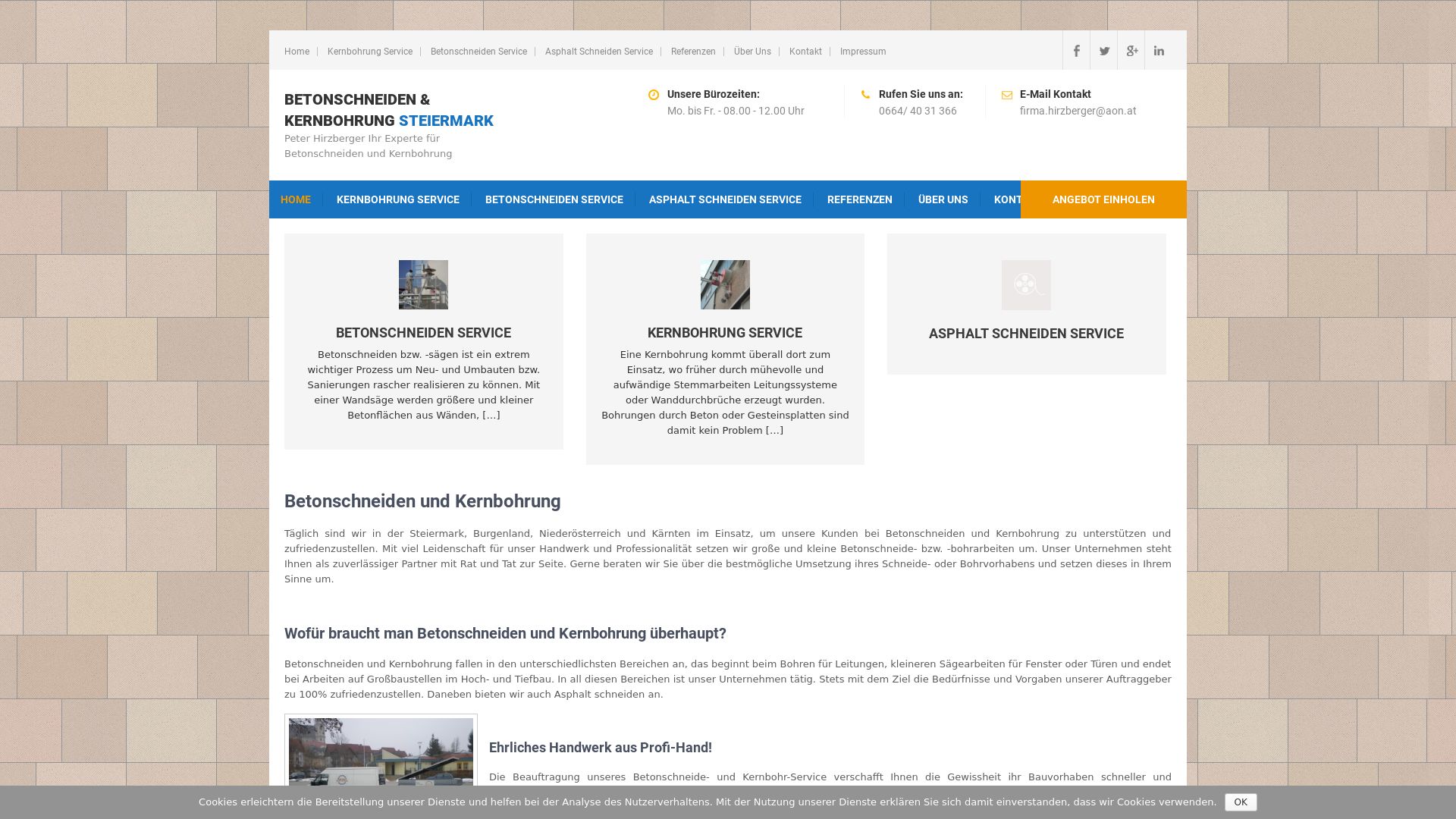
Task: Click the envelope icon beside E-Mail Kontakt
Action: tap(1007, 95)
